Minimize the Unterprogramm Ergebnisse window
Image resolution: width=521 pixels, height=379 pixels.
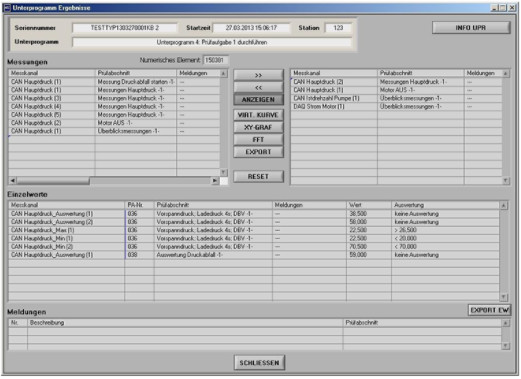494,8
